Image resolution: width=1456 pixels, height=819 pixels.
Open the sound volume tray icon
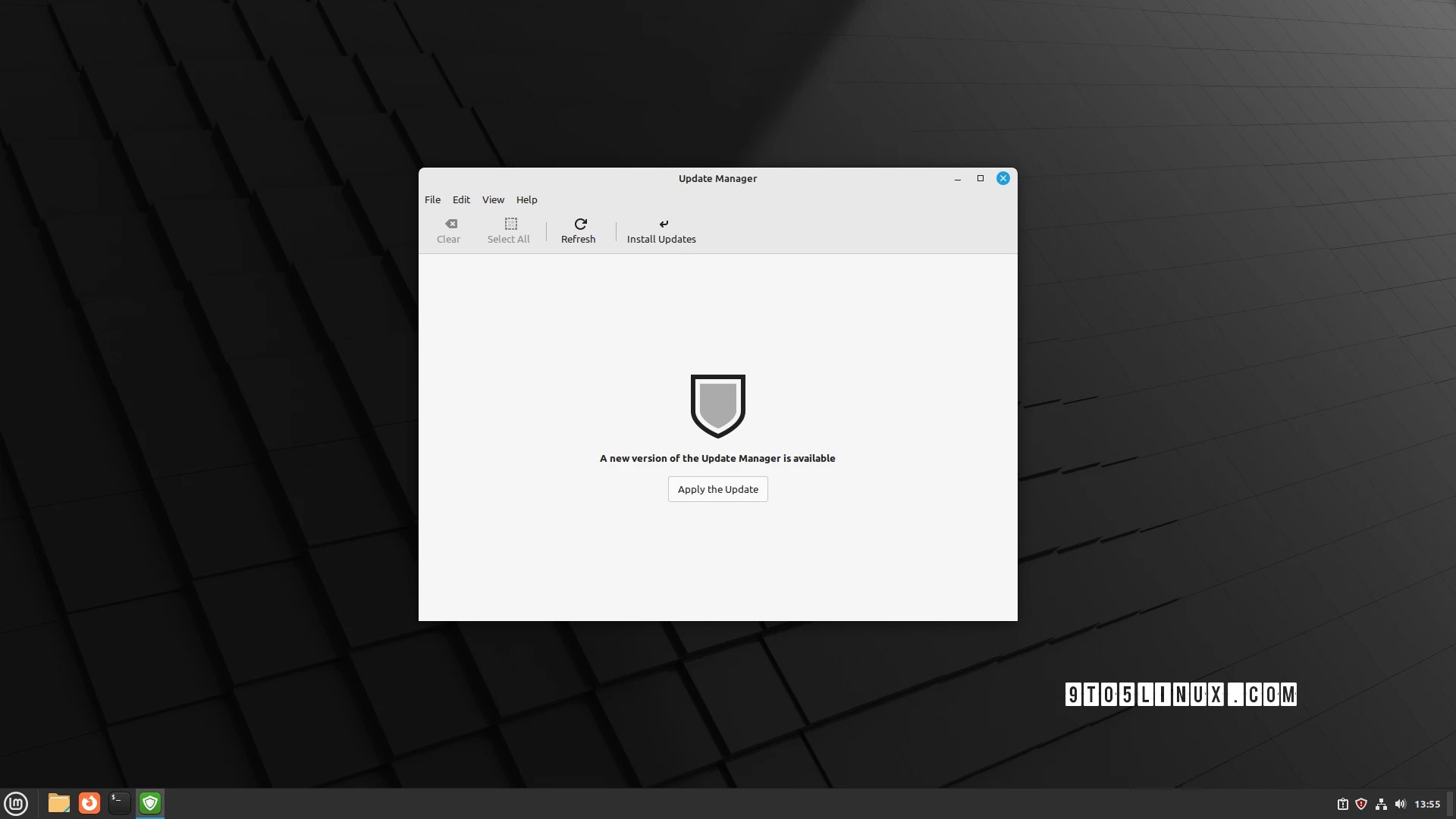[1400, 804]
